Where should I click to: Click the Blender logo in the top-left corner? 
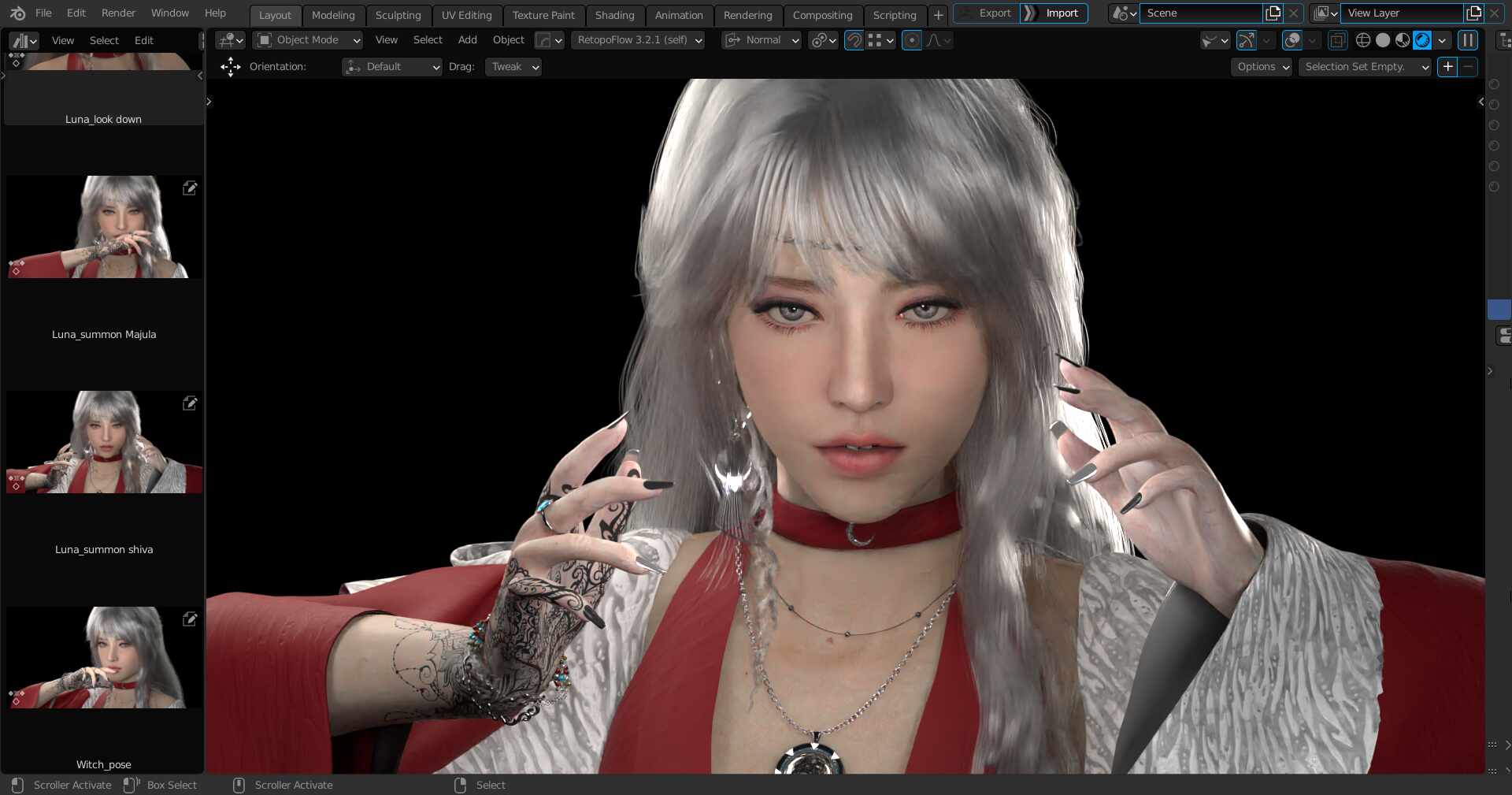tap(17, 13)
